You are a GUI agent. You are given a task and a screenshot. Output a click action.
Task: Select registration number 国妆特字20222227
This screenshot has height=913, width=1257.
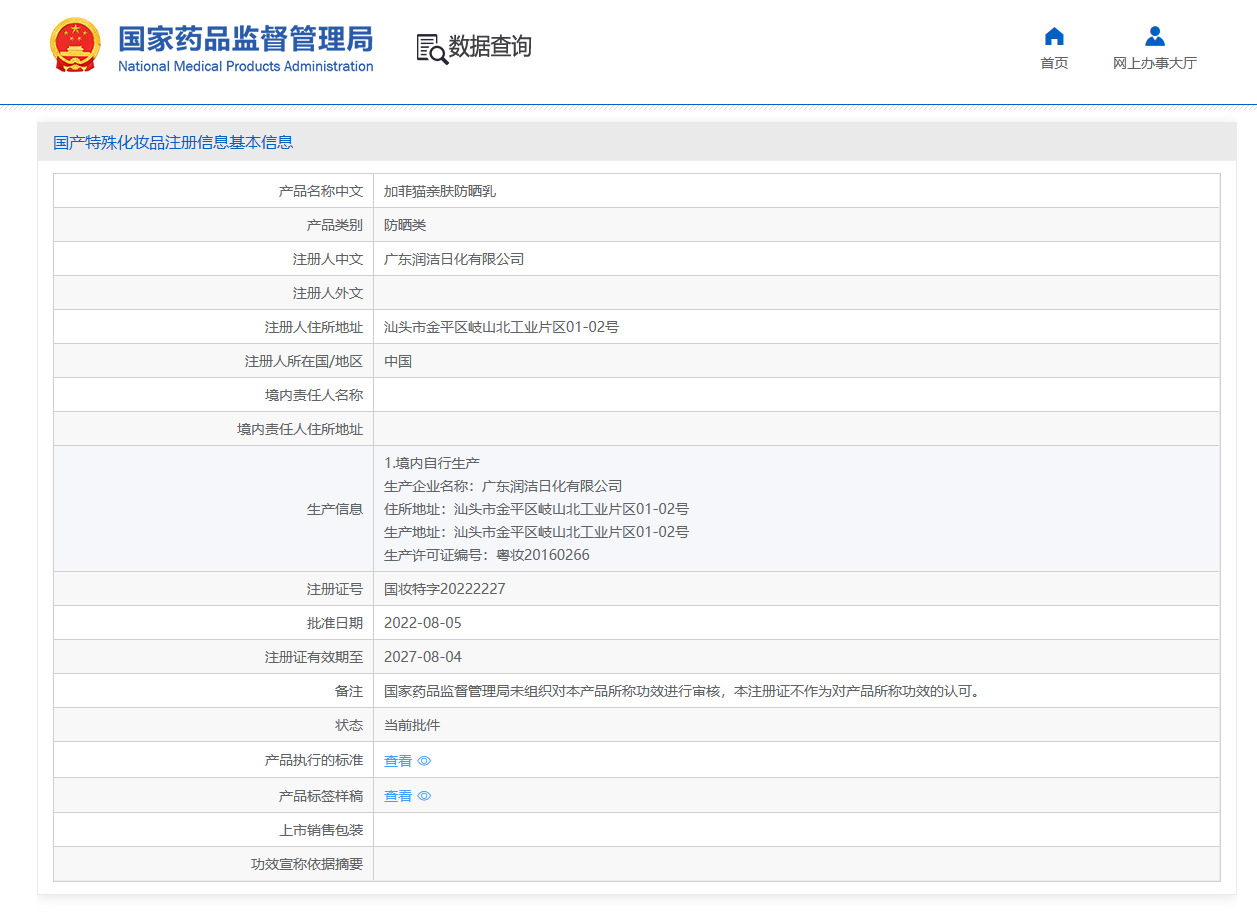[x=445, y=589]
